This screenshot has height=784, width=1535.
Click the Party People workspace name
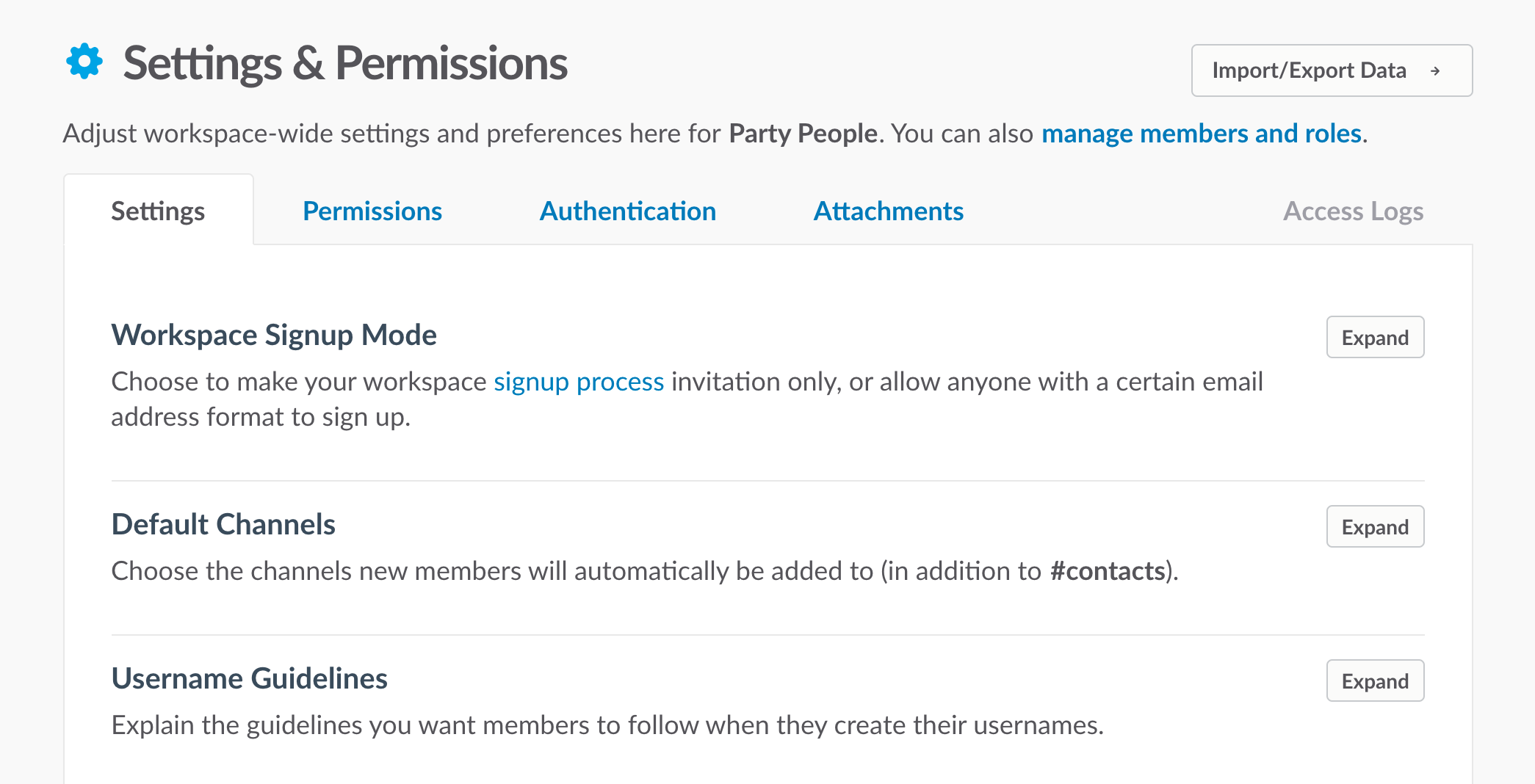coord(803,134)
